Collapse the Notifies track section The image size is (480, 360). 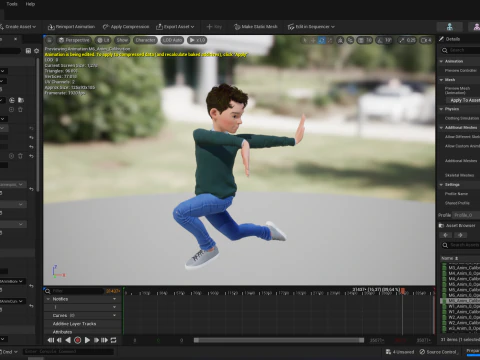(x=48, y=299)
